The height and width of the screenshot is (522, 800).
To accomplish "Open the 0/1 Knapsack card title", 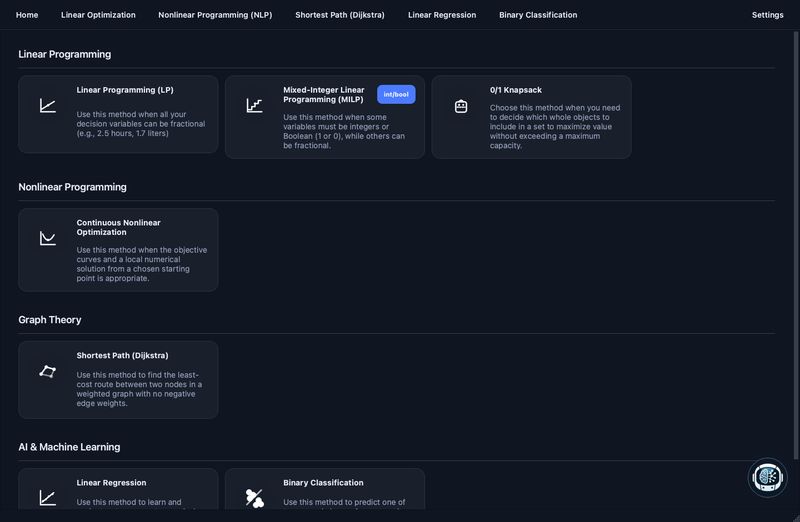I will pyautogui.click(x=516, y=90).
